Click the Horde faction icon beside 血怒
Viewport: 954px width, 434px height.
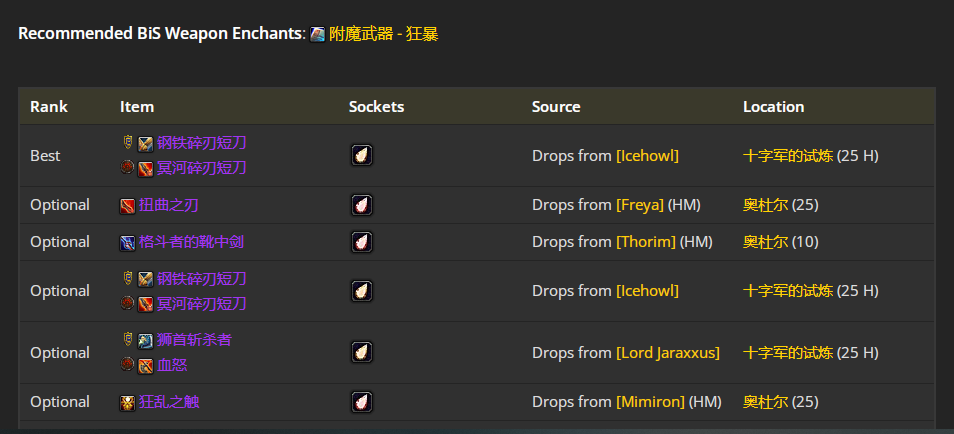tap(127, 365)
